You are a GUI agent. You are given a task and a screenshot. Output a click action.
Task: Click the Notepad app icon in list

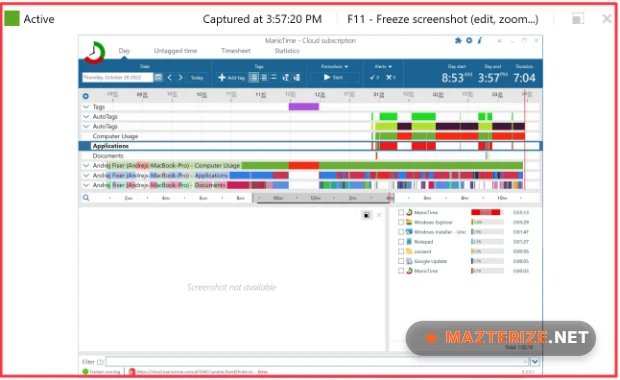(409, 242)
